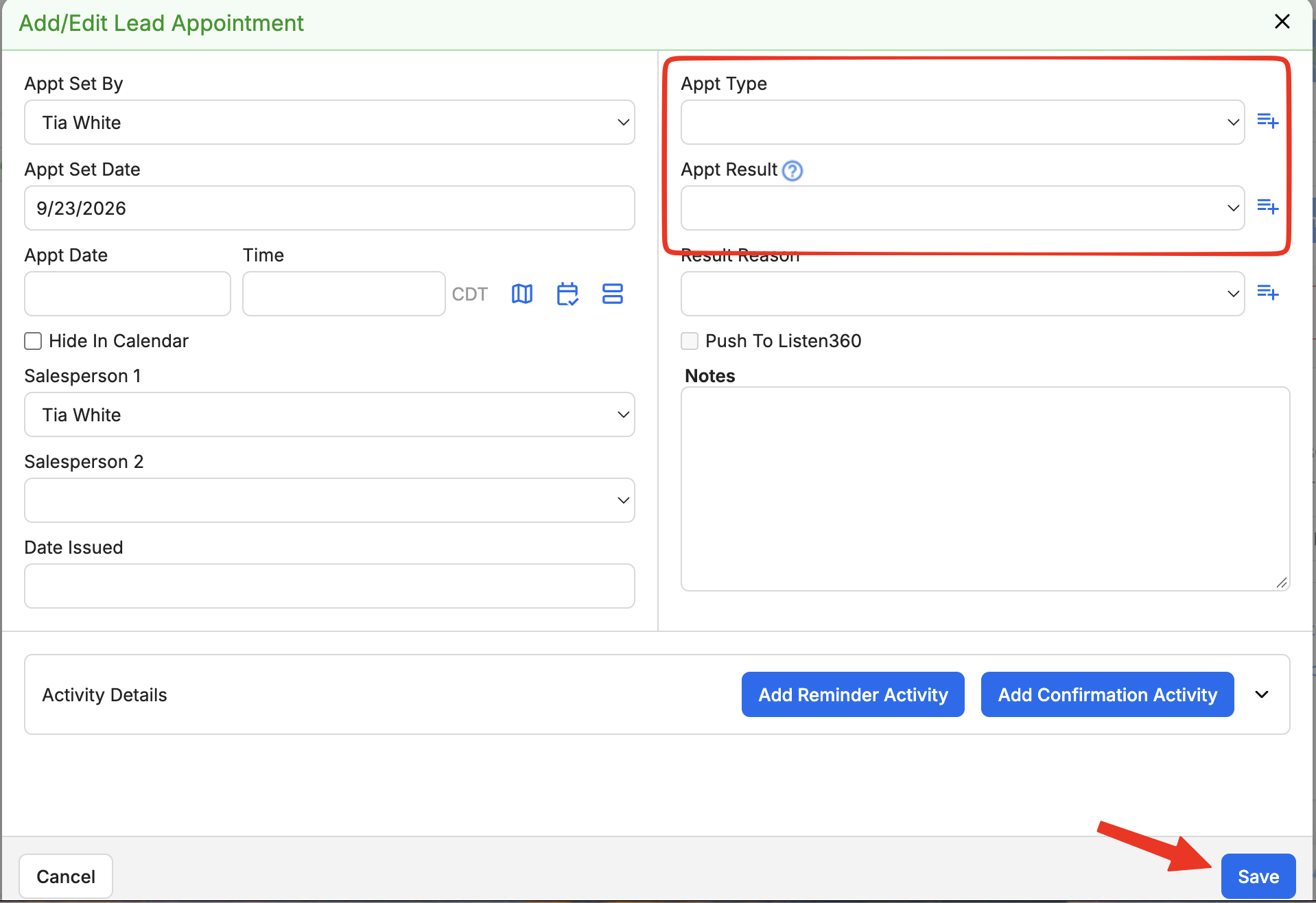Enable the Hide In Calendar checkbox
The image size is (1316, 903).
pyautogui.click(x=33, y=341)
